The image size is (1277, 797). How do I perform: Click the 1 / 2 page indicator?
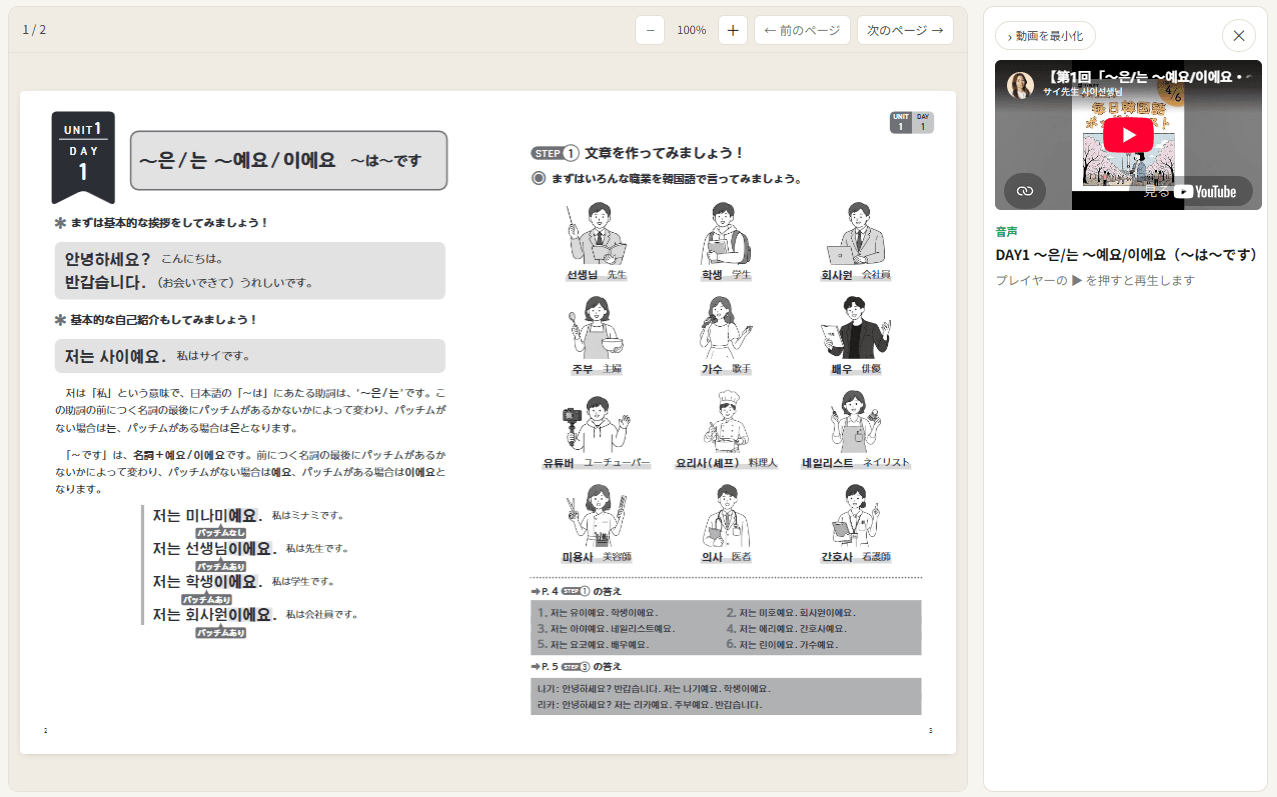(34, 29)
